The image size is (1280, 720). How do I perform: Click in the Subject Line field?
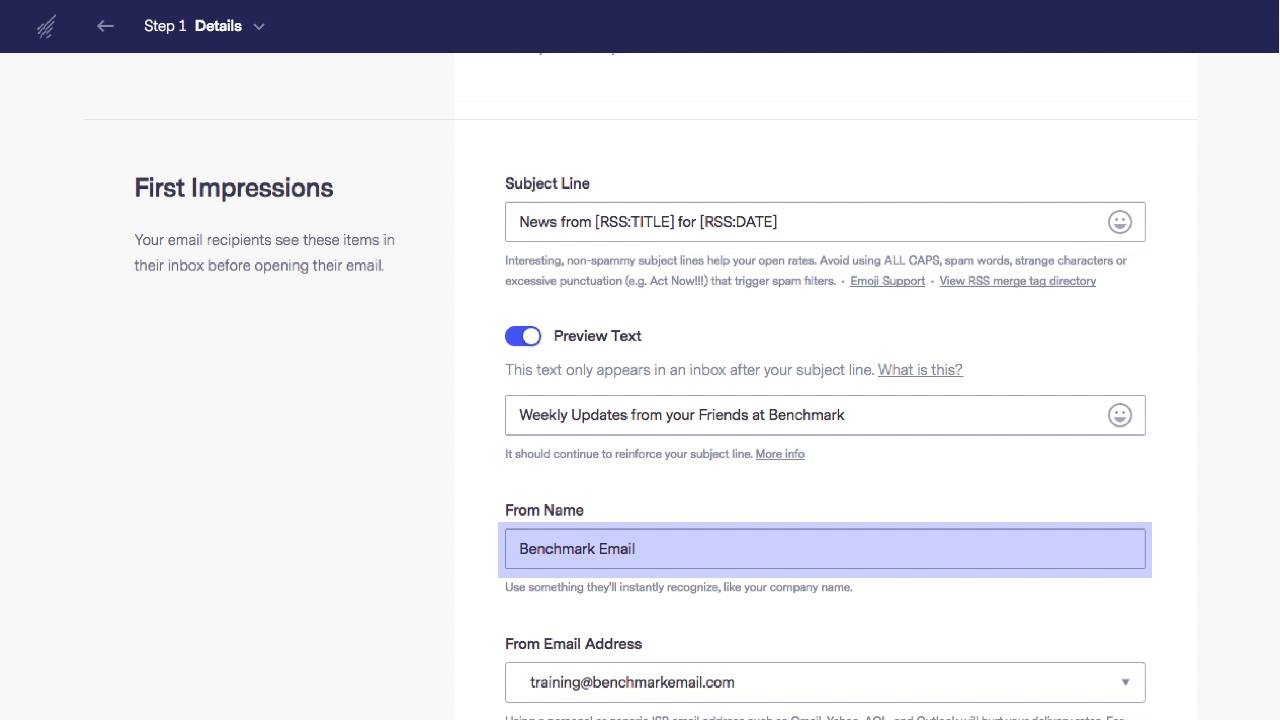825,222
